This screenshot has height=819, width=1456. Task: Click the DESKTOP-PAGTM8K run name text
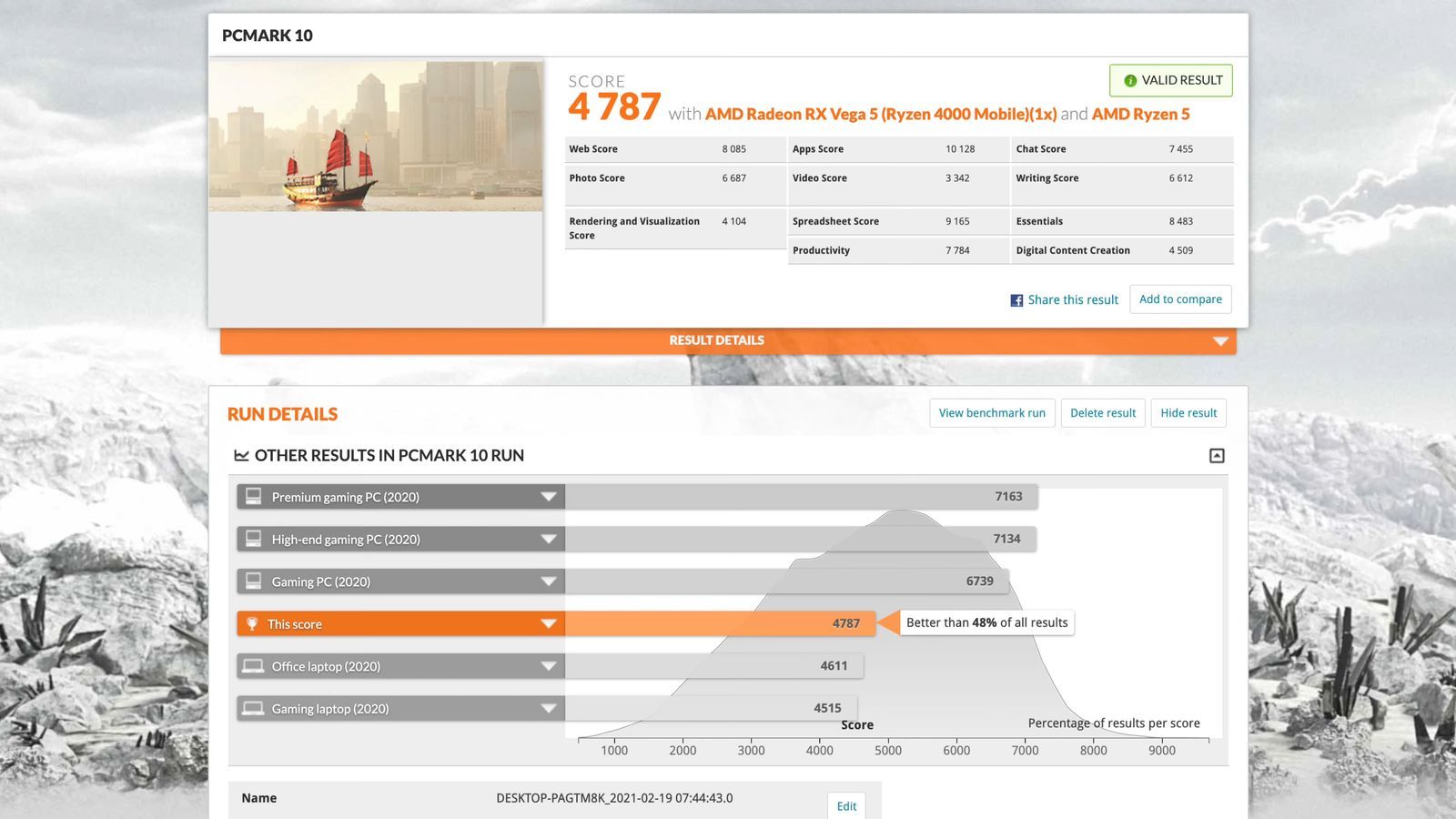(x=614, y=798)
